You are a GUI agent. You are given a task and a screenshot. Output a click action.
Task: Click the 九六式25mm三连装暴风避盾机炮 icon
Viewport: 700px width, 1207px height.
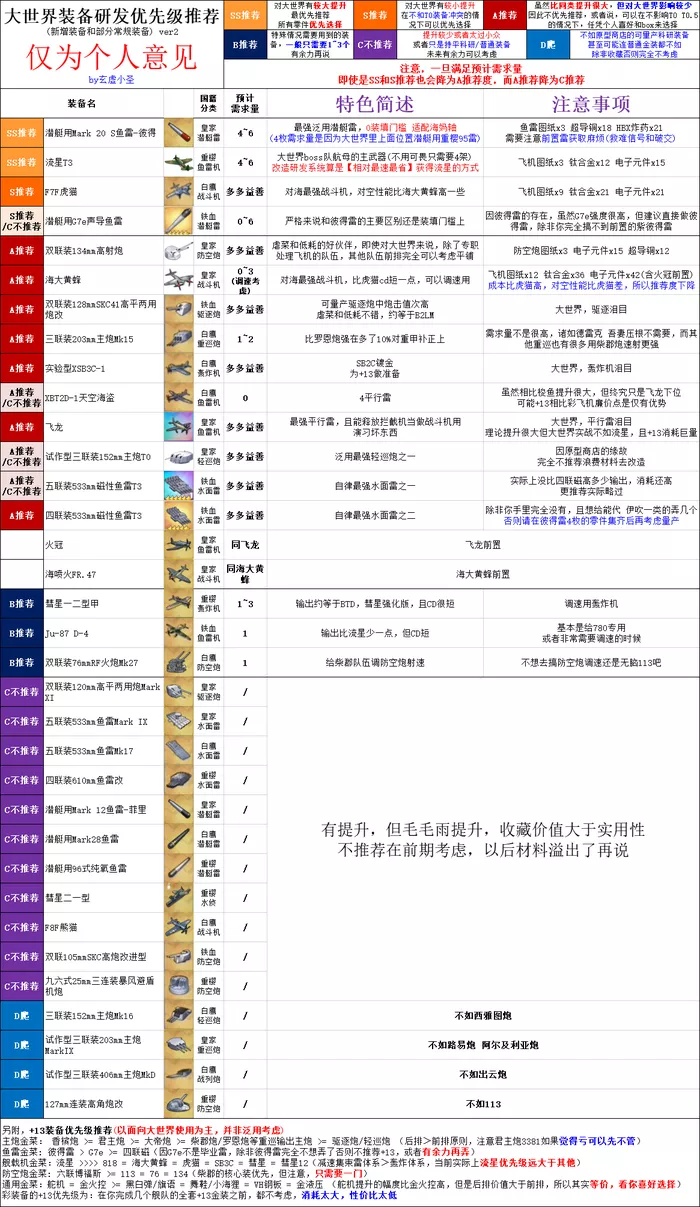click(181, 985)
